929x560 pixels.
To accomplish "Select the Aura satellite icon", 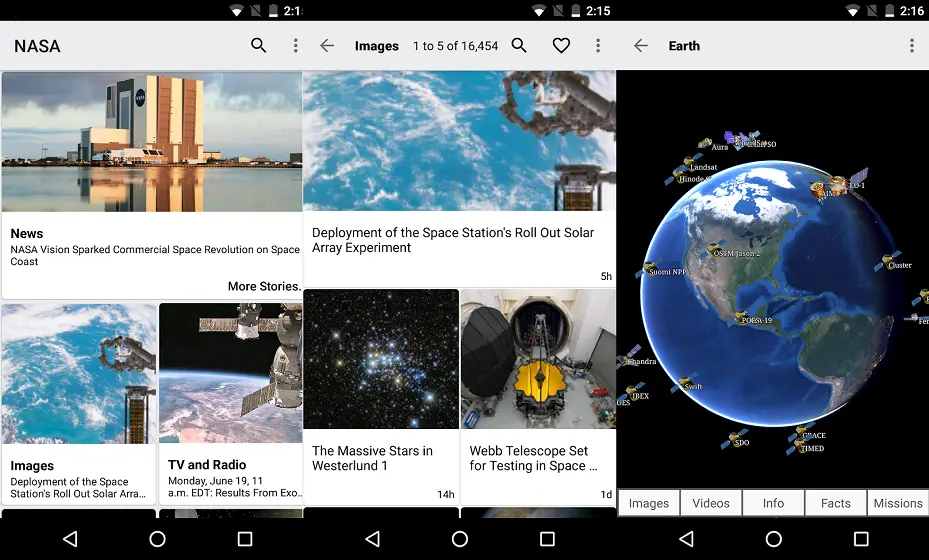I will click(705, 143).
